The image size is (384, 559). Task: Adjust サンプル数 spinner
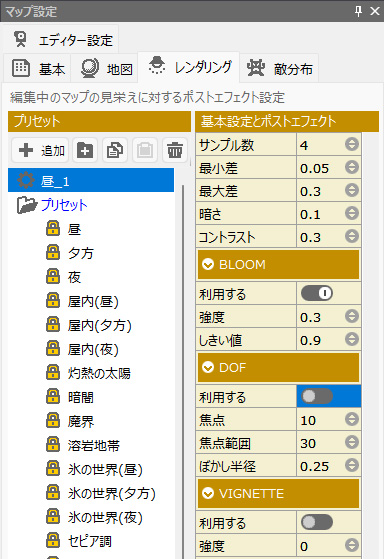click(352, 144)
